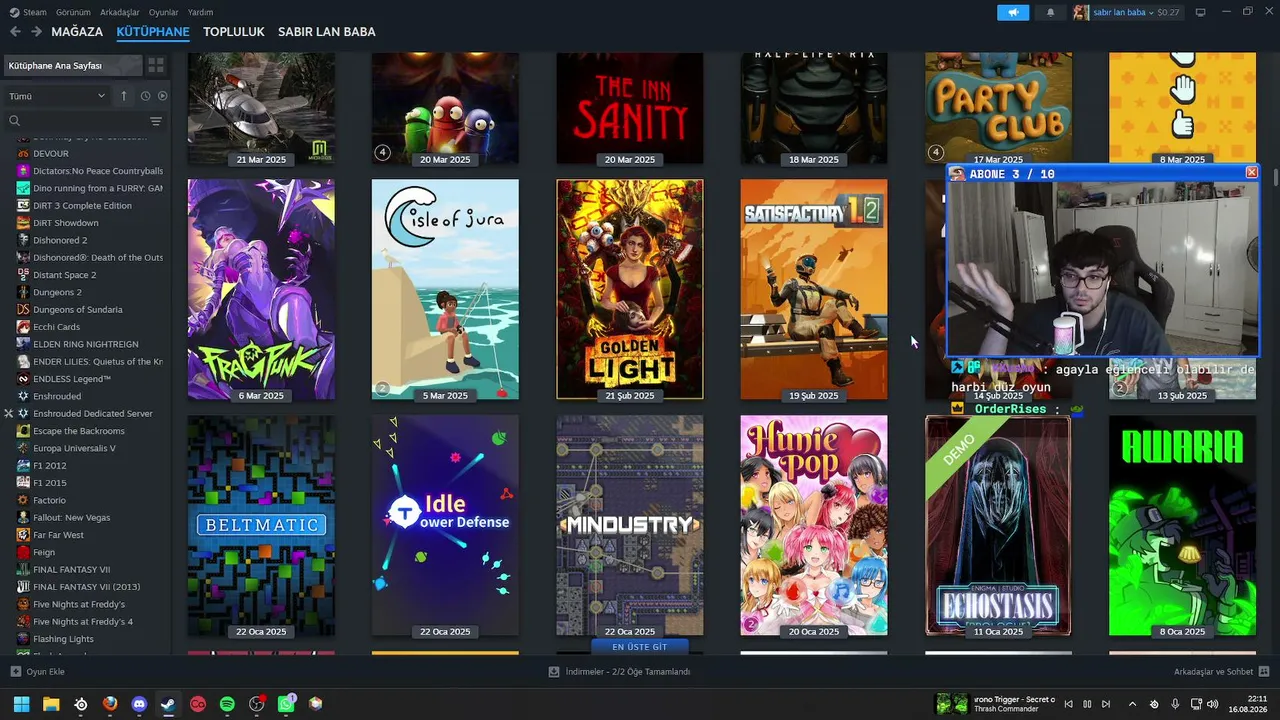
Task: Open SABIR LAN BABA profile tab
Action: 327,32
